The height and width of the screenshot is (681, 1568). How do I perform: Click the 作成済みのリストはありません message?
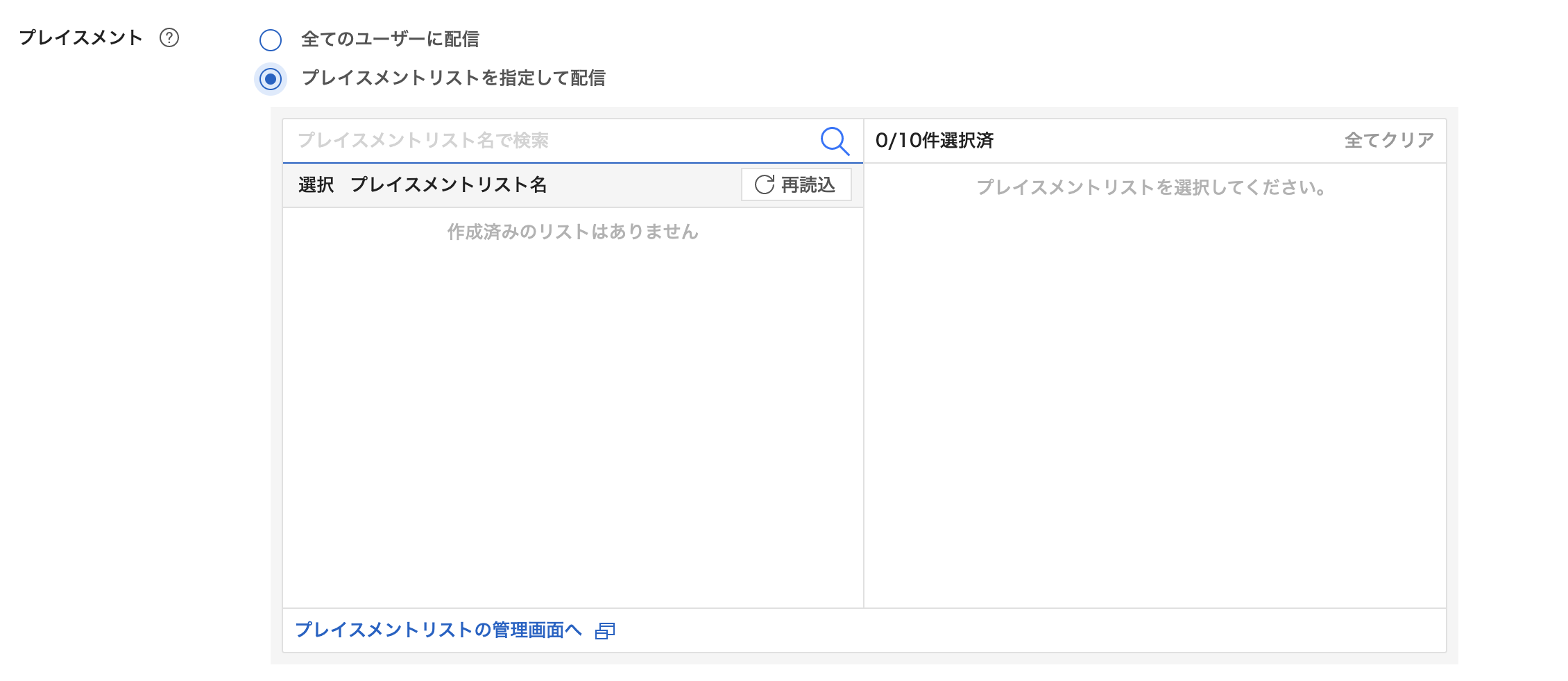click(572, 232)
